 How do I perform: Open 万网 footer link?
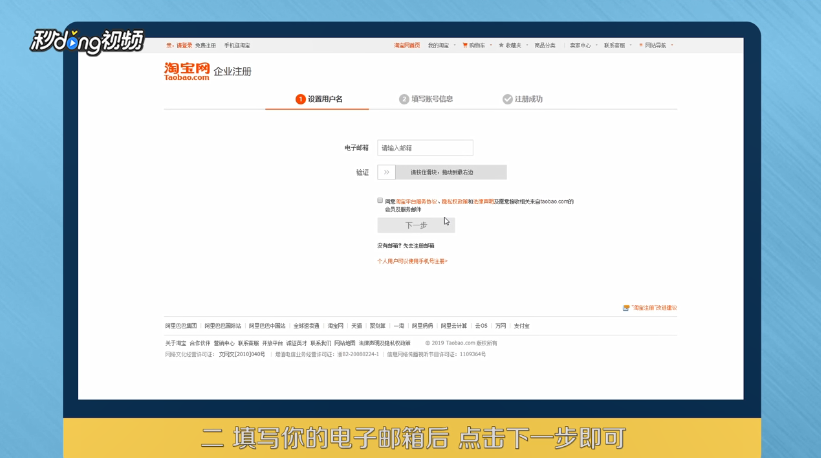coord(501,326)
